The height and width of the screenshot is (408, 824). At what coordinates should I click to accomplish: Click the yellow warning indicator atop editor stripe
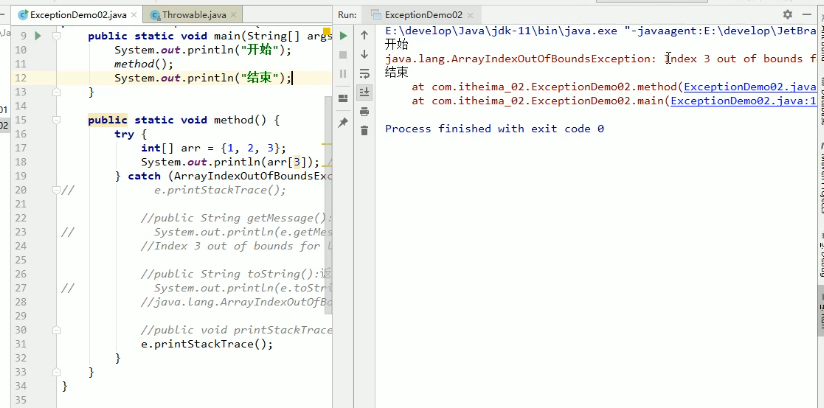click(x=326, y=32)
